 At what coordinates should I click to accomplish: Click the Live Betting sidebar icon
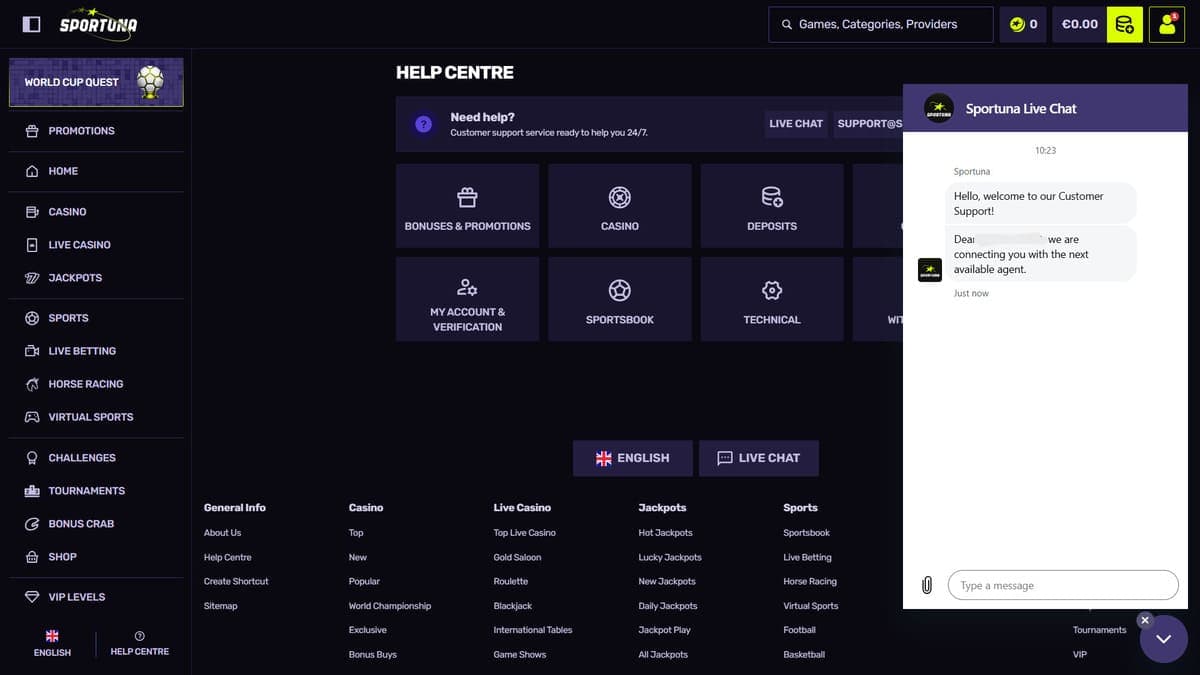[32, 351]
